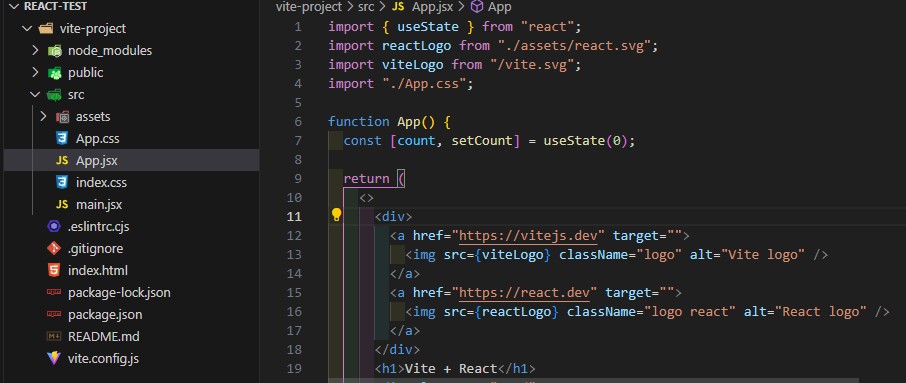Expand the assets folder chevron
Screen dimensions: 906x383
click(x=43, y=116)
